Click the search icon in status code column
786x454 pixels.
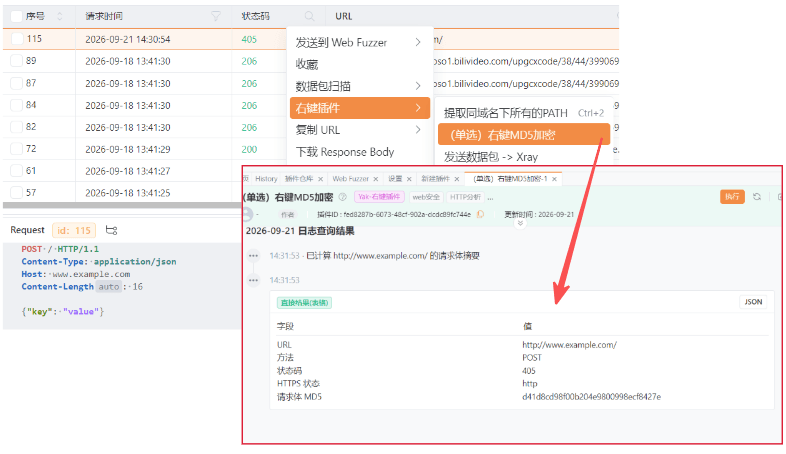click(309, 16)
